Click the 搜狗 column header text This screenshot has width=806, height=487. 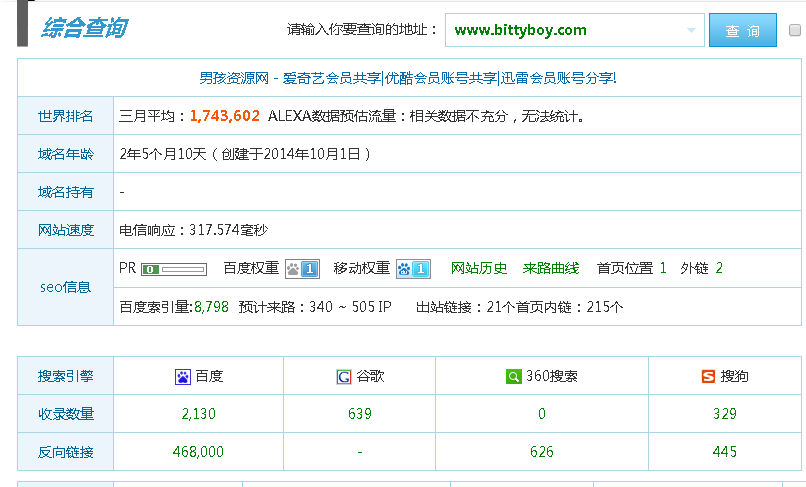pyautogui.click(x=735, y=376)
